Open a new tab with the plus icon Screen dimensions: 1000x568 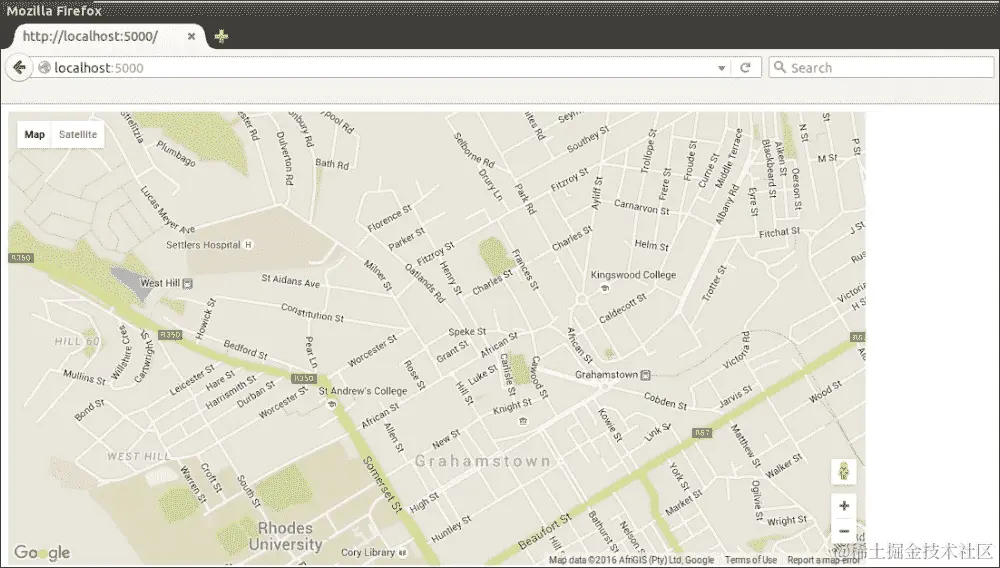point(221,36)
